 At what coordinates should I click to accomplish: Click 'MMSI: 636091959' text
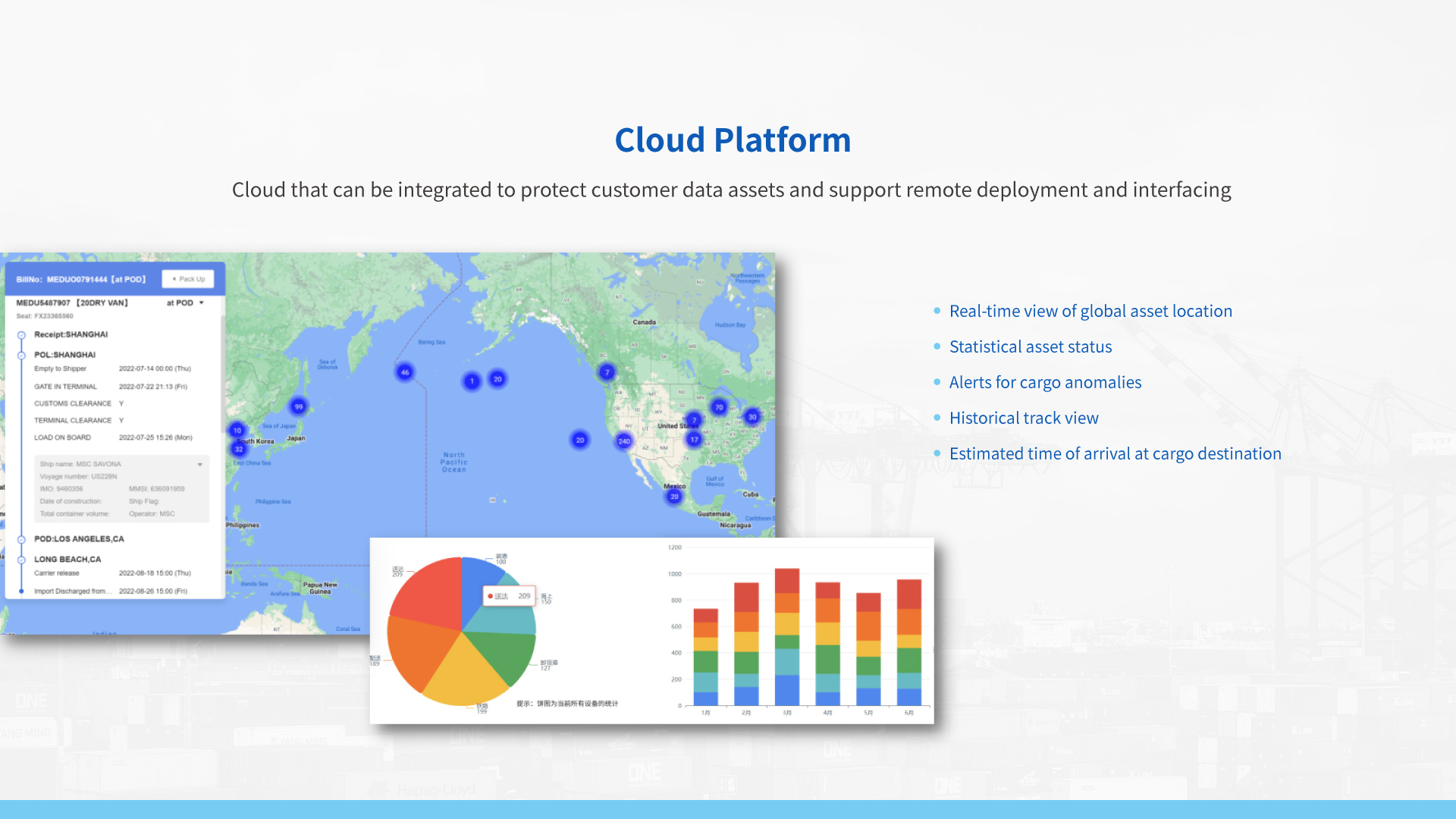pyautogui.click(x=157, y=489)
